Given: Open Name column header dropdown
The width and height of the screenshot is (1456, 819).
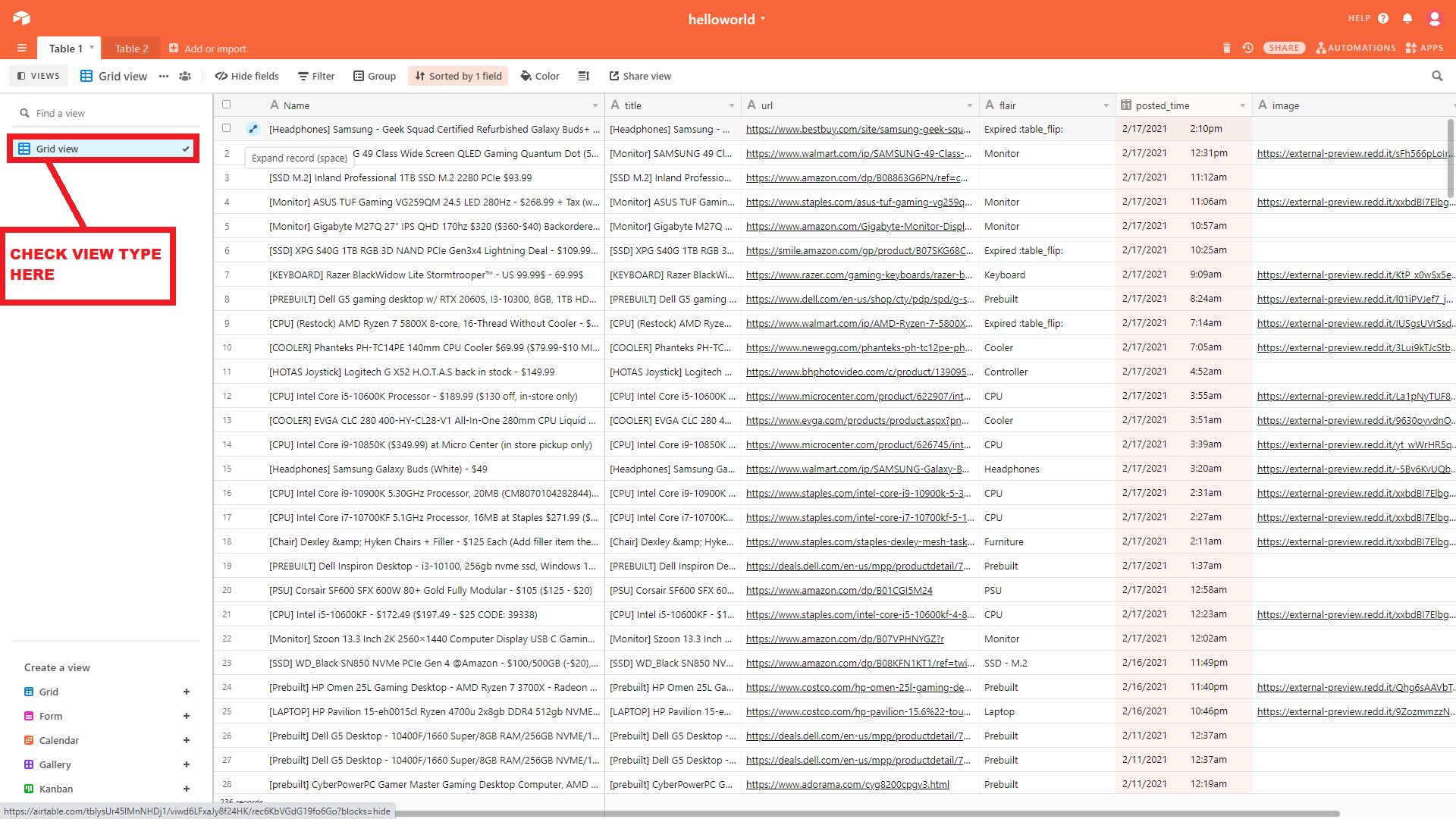Looking at the screenshot, I should 595,105.
